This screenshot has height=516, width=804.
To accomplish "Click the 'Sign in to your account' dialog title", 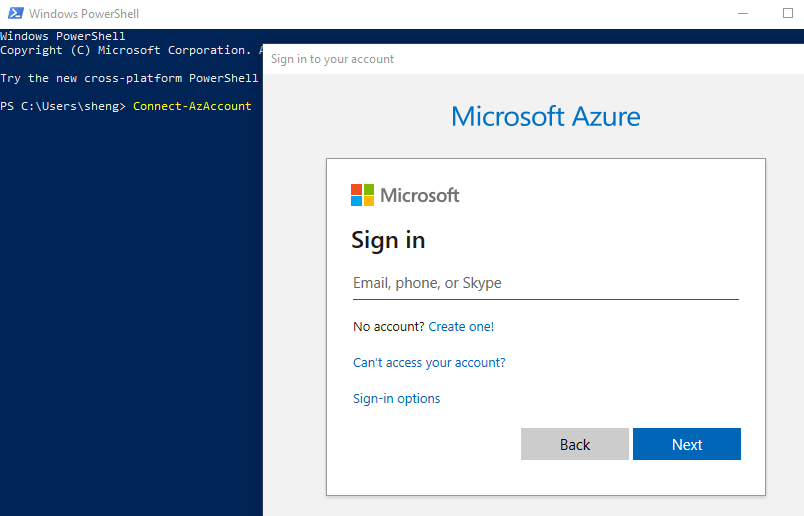I will (x=332, y=59).
